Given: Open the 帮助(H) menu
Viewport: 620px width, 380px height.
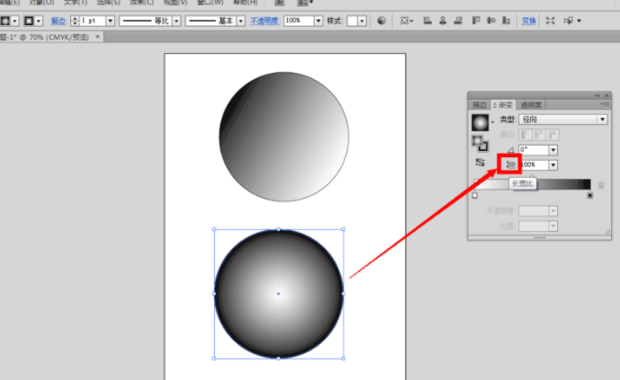Looking at the screenshot, I should pos(246,2).
